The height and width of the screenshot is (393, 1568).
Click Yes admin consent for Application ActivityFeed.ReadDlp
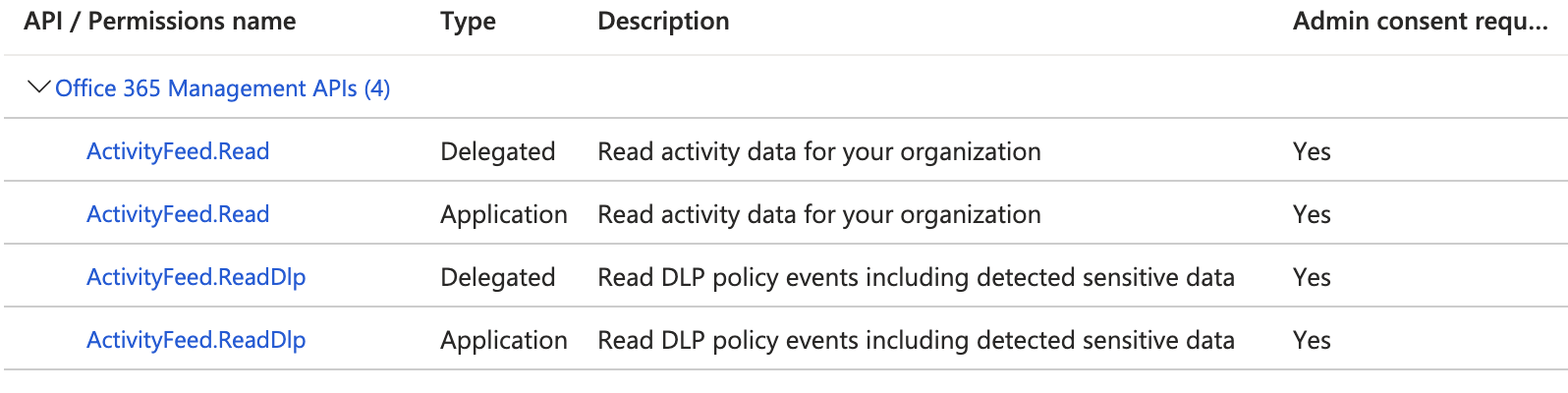click(1312, 340)
